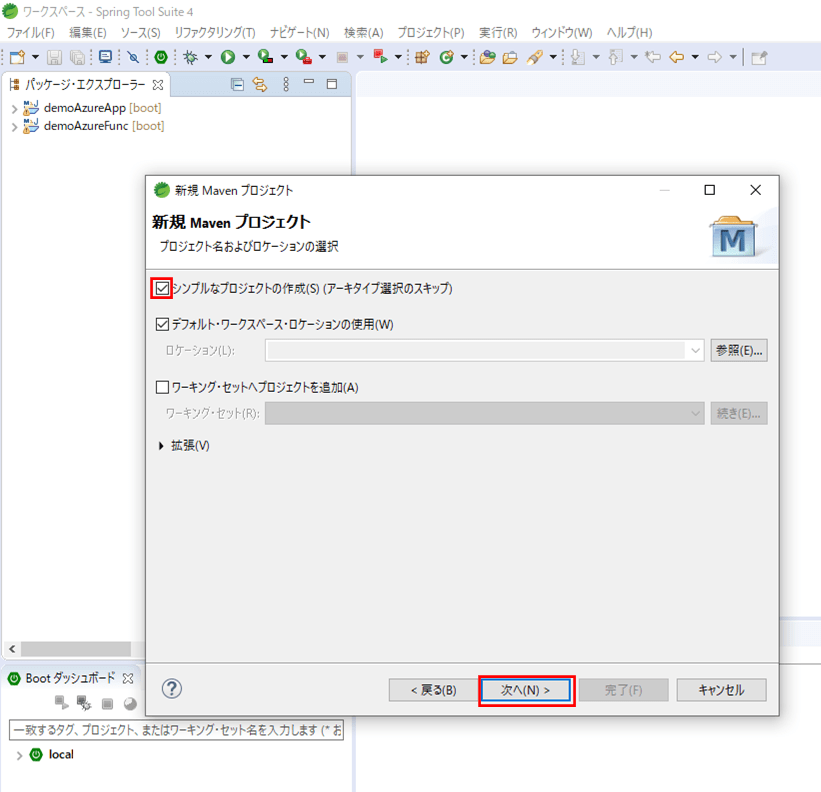Open the ファイル(F) menu

(x=31, y=33)
